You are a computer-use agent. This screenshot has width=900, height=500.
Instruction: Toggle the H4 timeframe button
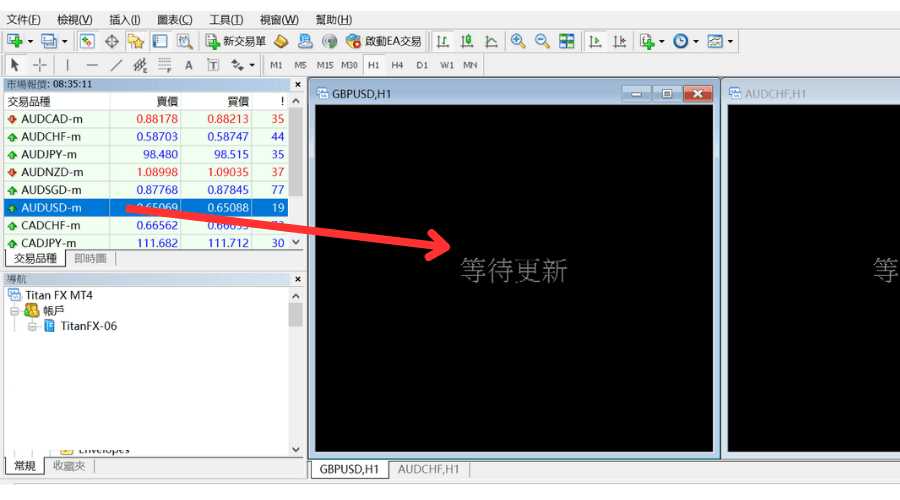coord(397,65)
